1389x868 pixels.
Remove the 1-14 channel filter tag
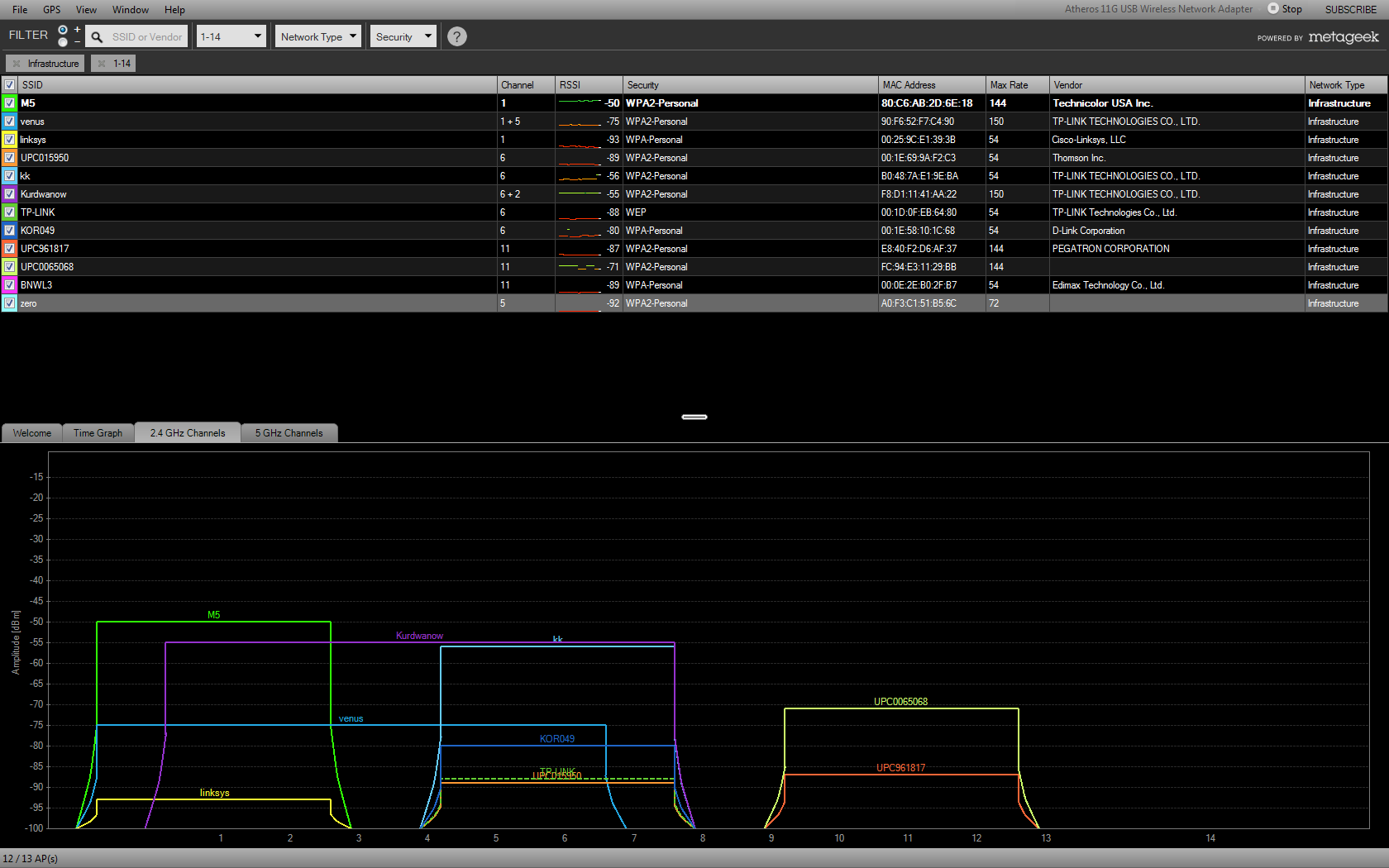[x=102, y=64]
